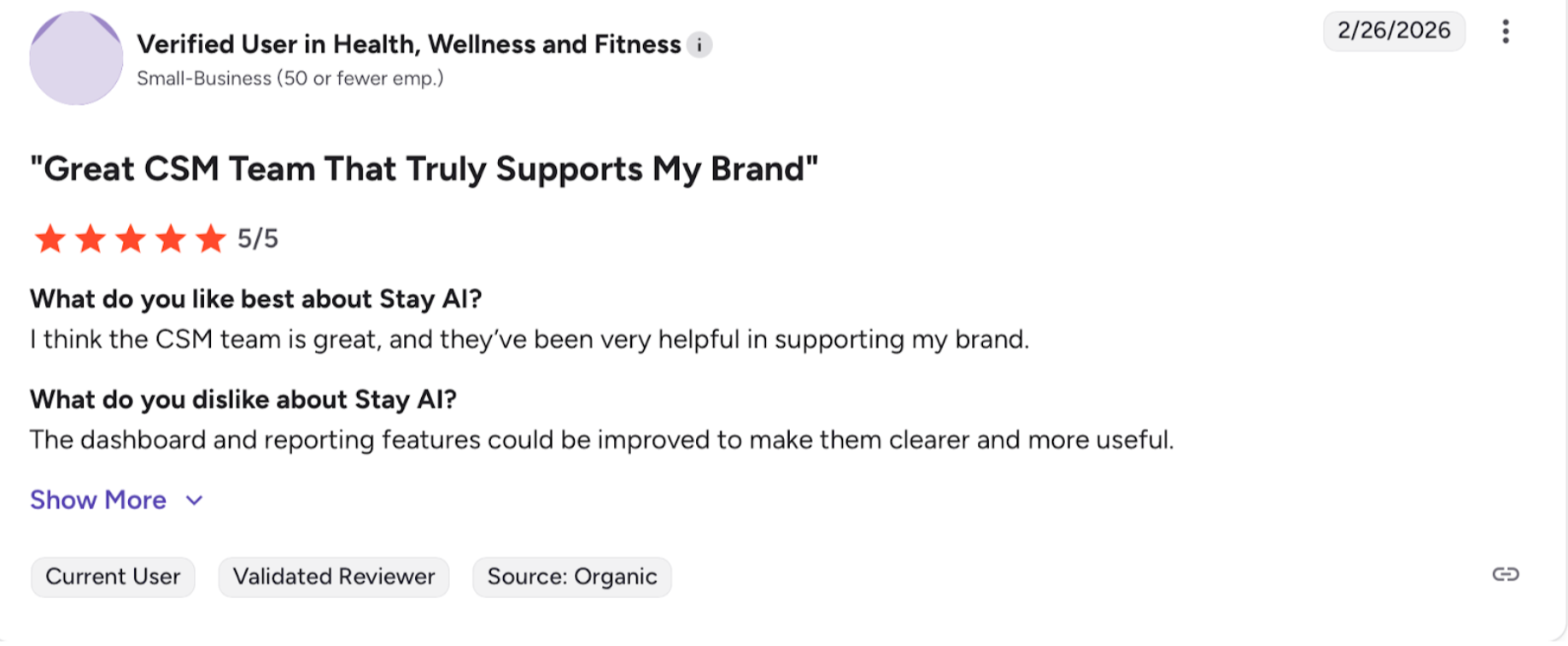Expand review using the Show More chevron
This screenshot has width=1568, height=646.
[x=195, y=501]
